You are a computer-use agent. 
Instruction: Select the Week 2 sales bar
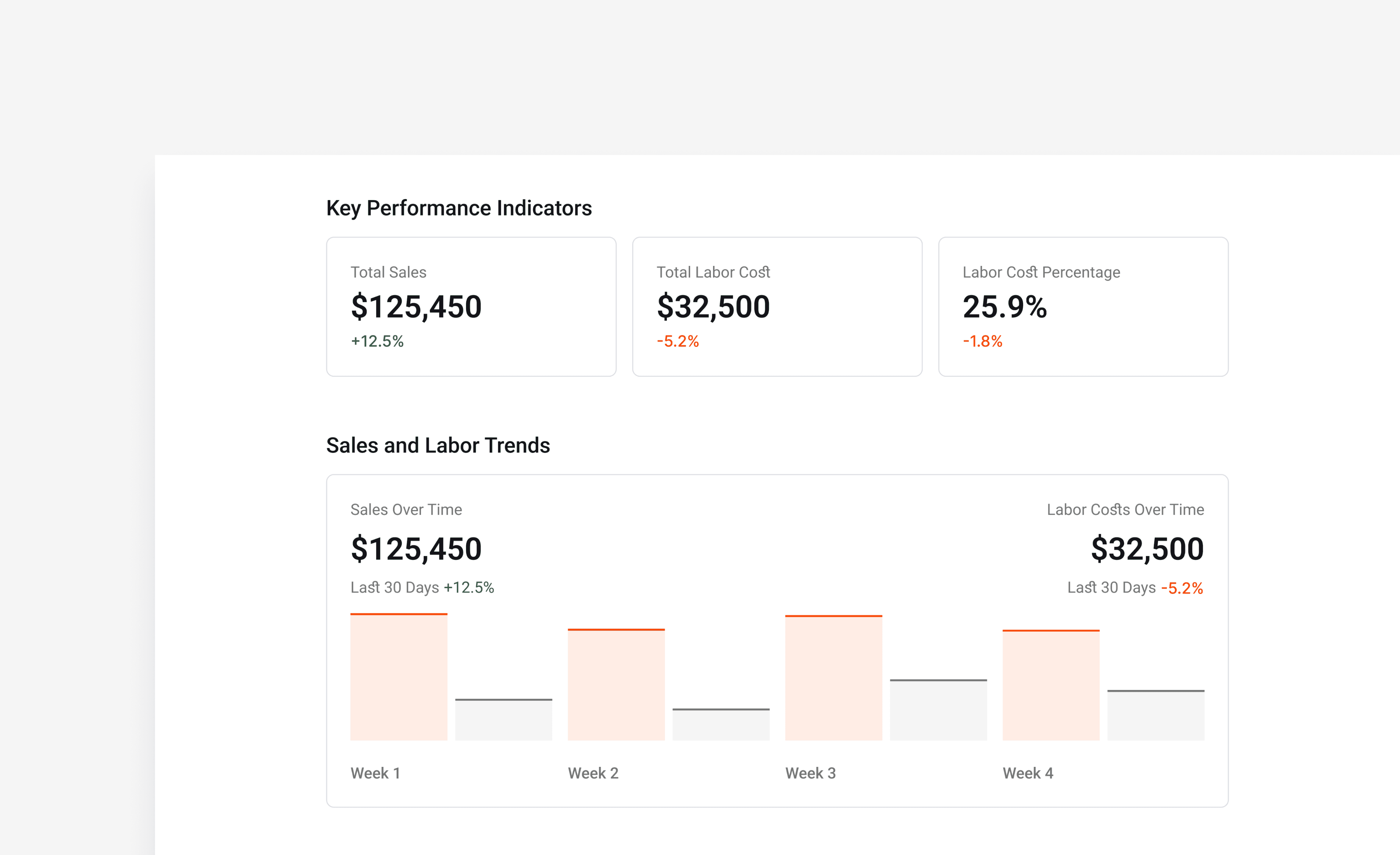[616, 685]
